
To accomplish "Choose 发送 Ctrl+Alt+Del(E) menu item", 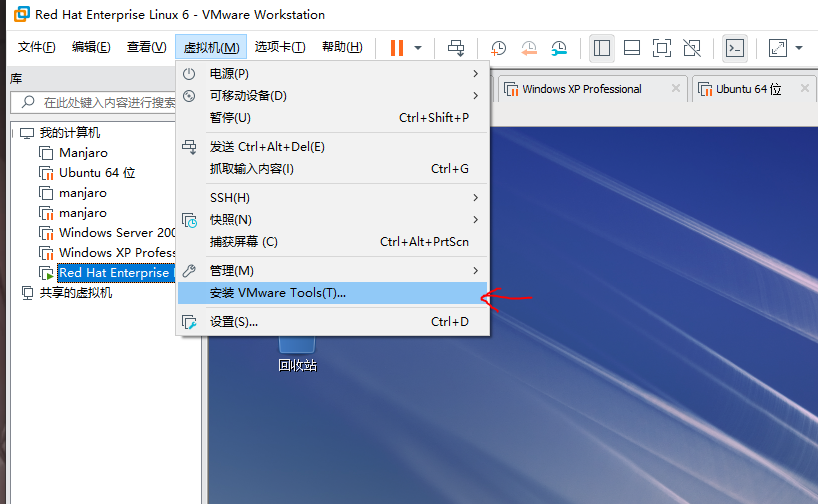I will pyautogui.click(x=333, y=147).
